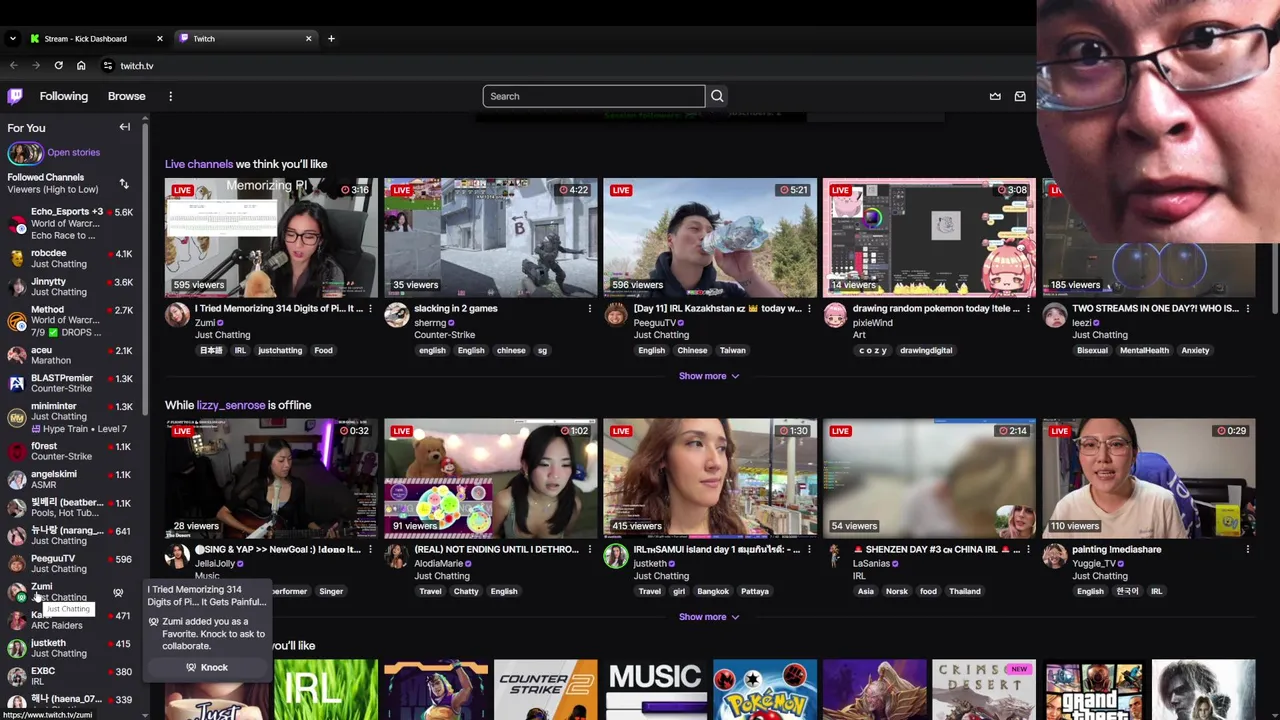The height and width of the screenshot is (720, 1280).
Task: Open justketh in the sidebar list
Action: coord(72,648)
